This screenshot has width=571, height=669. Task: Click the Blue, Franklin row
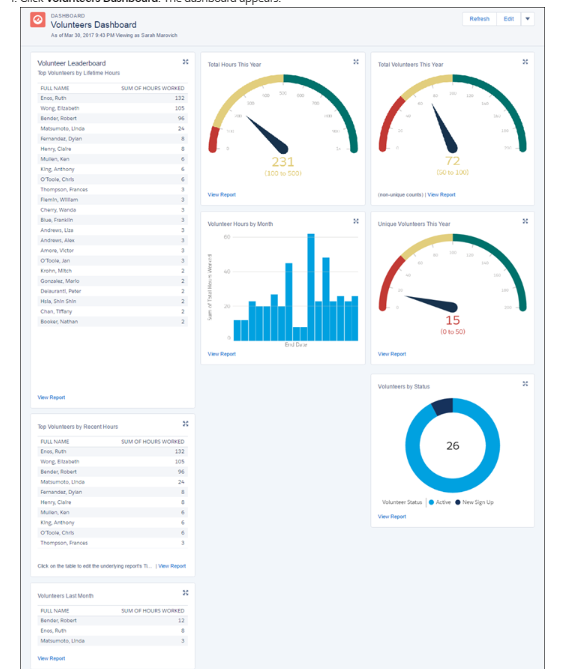(113, 220)
